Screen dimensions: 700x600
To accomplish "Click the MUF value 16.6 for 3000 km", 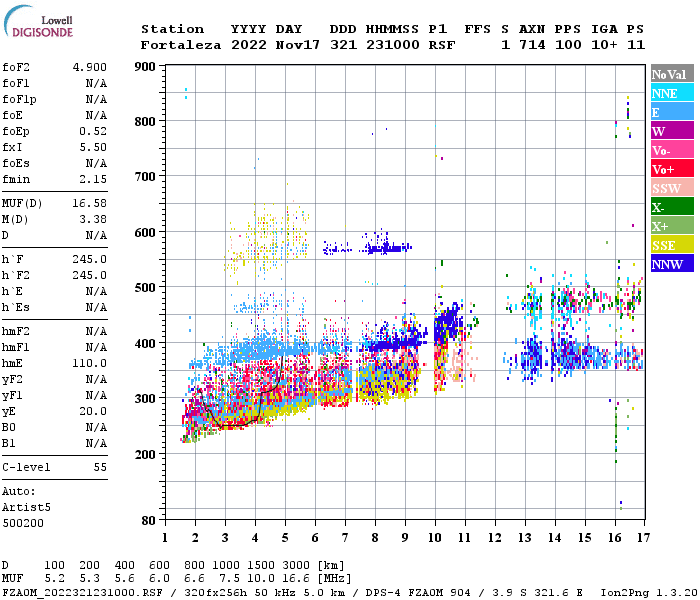I will pos(296,579).
